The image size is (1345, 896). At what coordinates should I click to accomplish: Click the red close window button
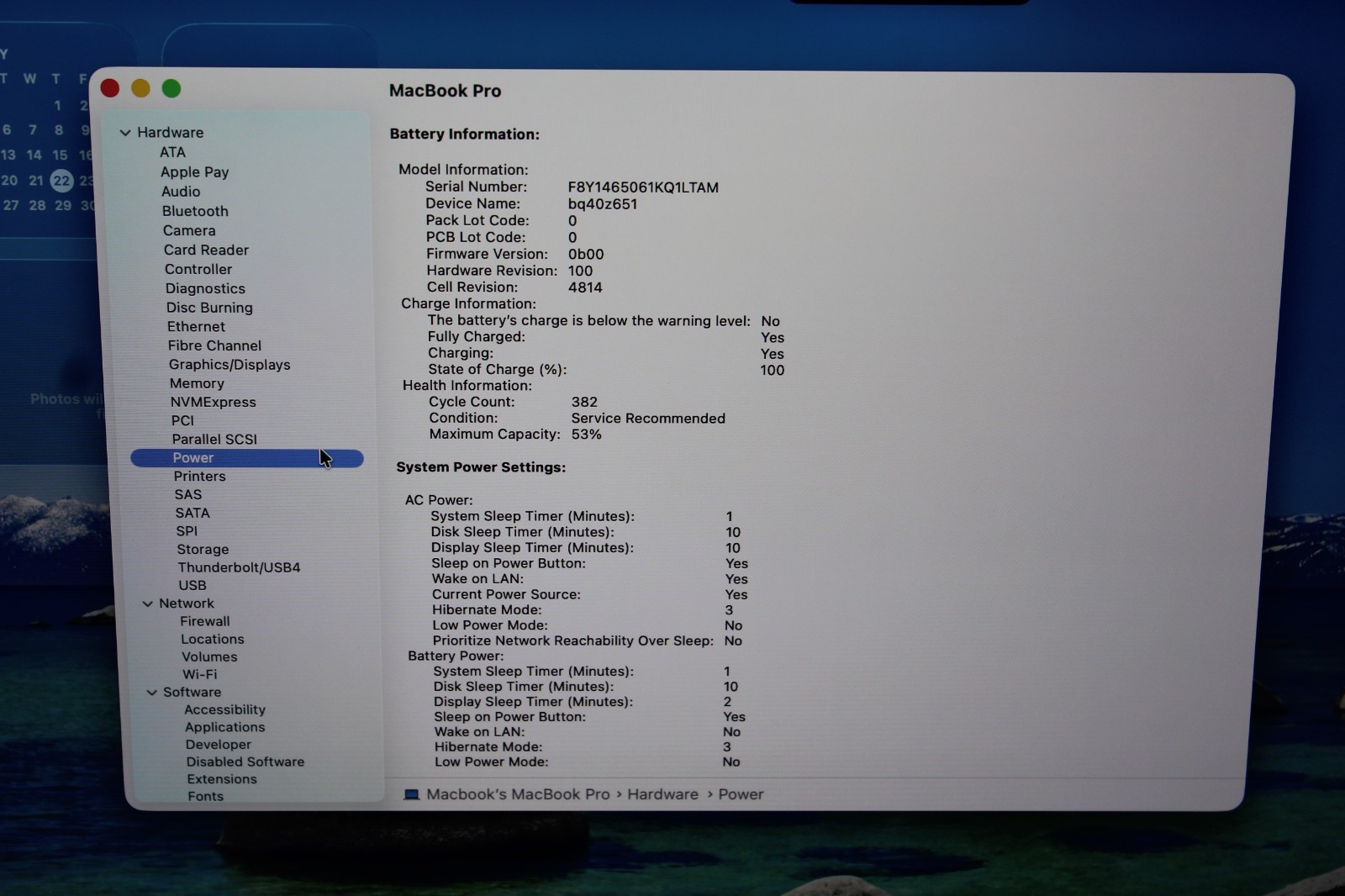click(110, 88)
